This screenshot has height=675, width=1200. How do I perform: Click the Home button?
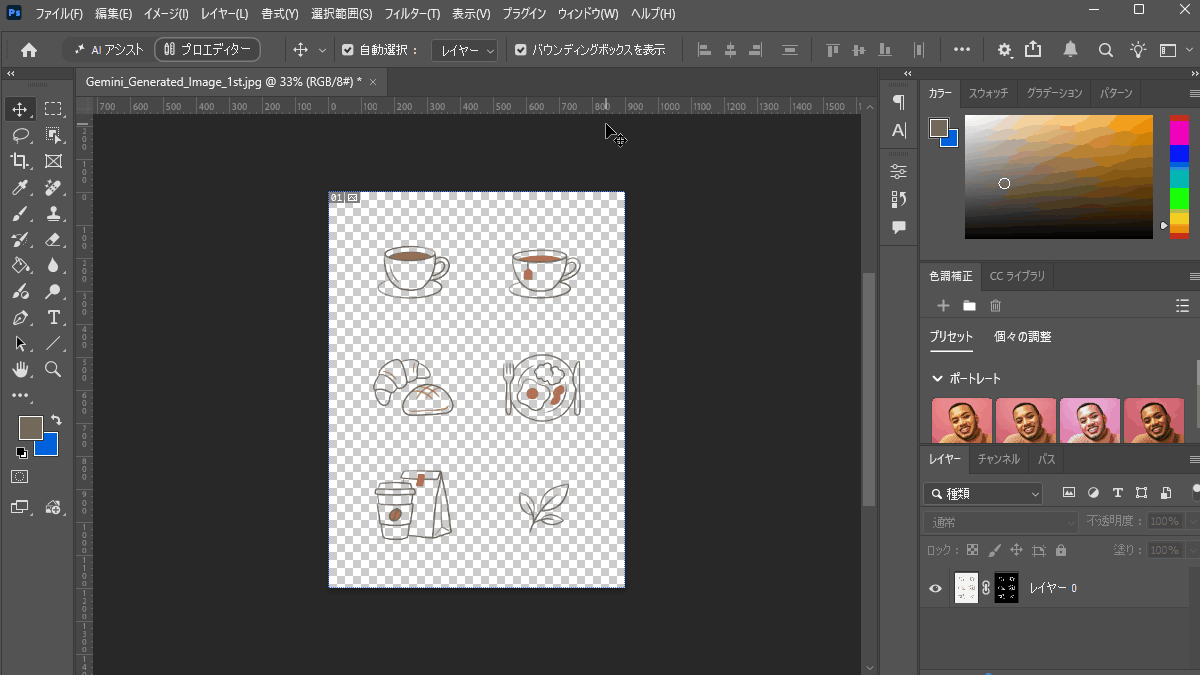[29, 50]
